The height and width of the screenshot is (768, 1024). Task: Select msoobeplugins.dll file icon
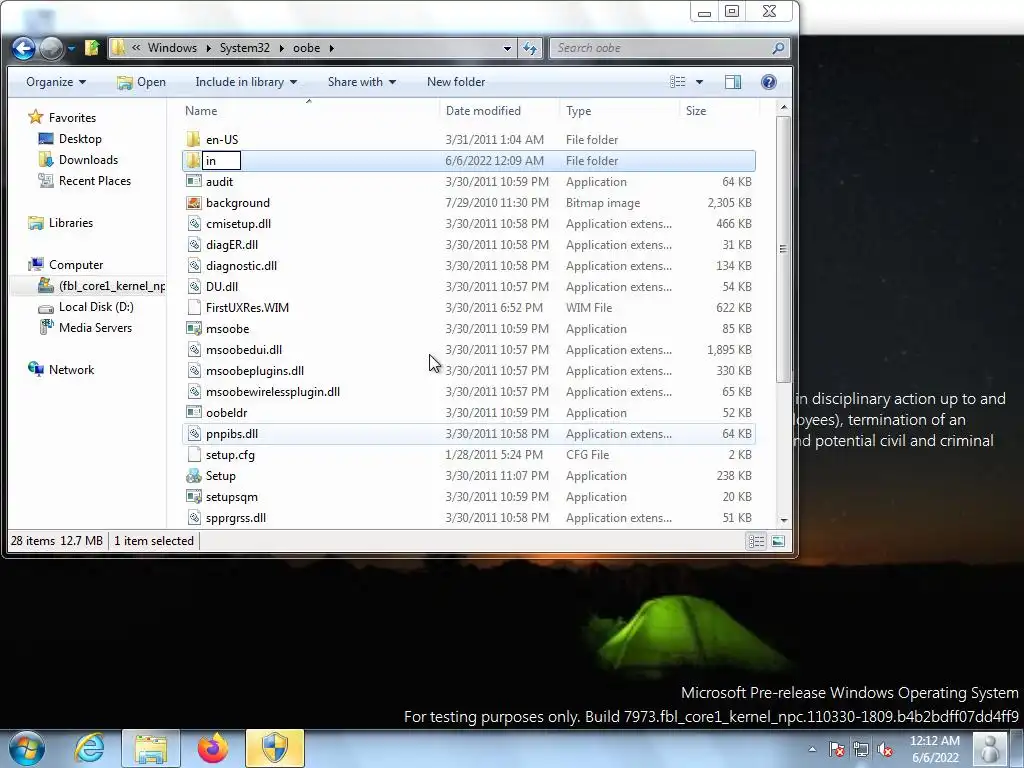click(193, 370)
